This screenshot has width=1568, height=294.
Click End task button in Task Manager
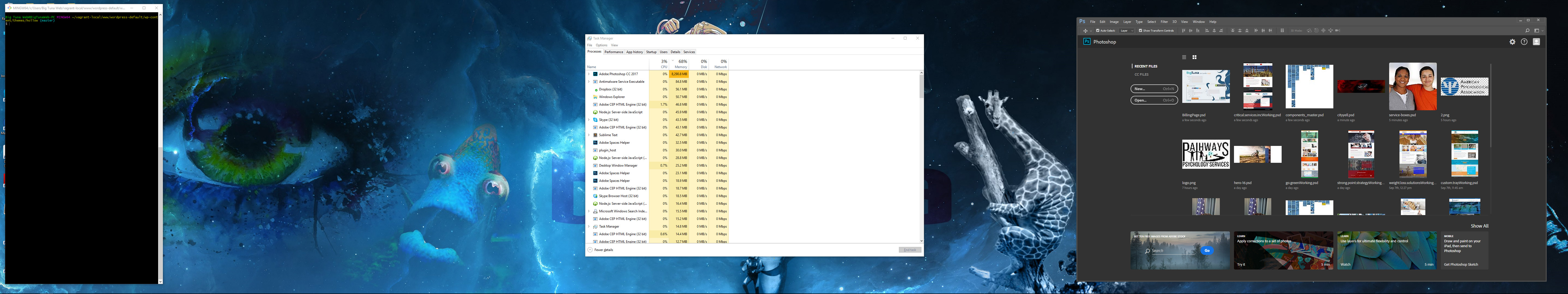(x=910, y=250)
